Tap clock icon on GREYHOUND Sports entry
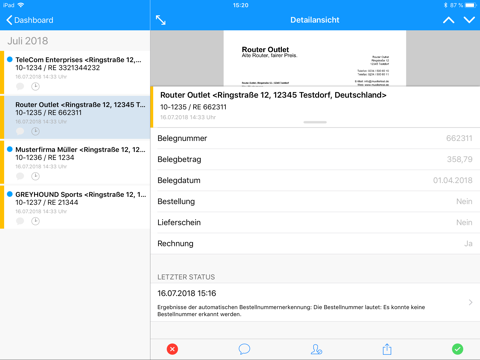480x360 pixels. pyautogui.click(x=35, y=221)
